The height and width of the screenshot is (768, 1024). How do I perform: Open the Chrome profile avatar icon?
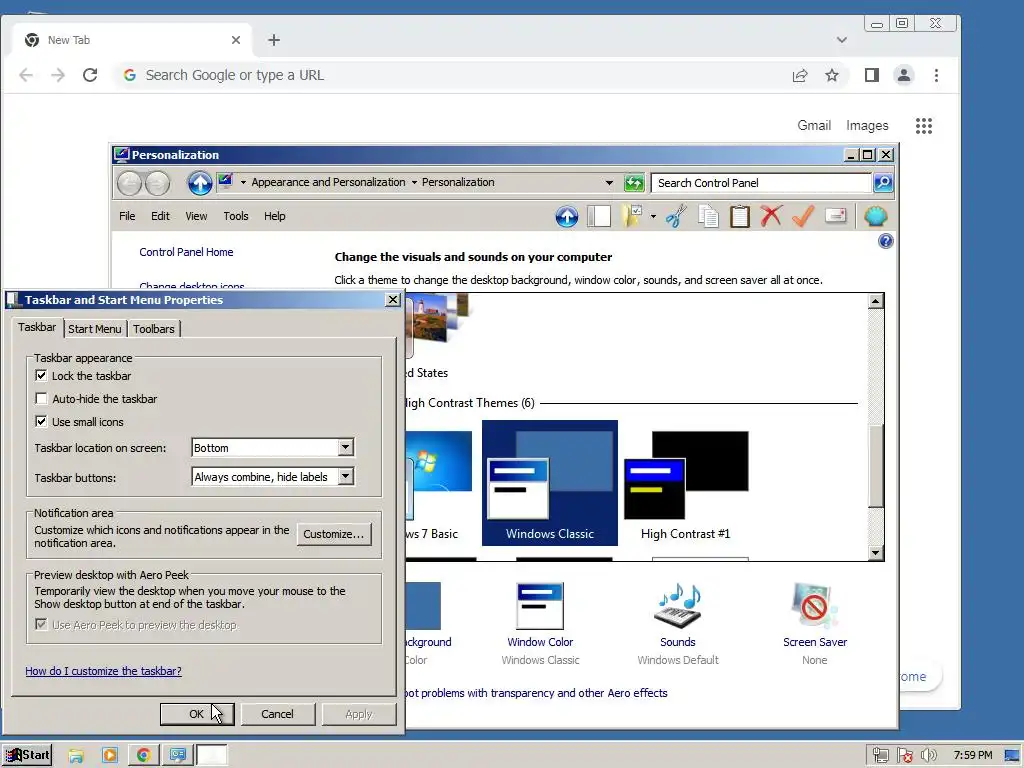pyautogui.click(x=904, y=75)
